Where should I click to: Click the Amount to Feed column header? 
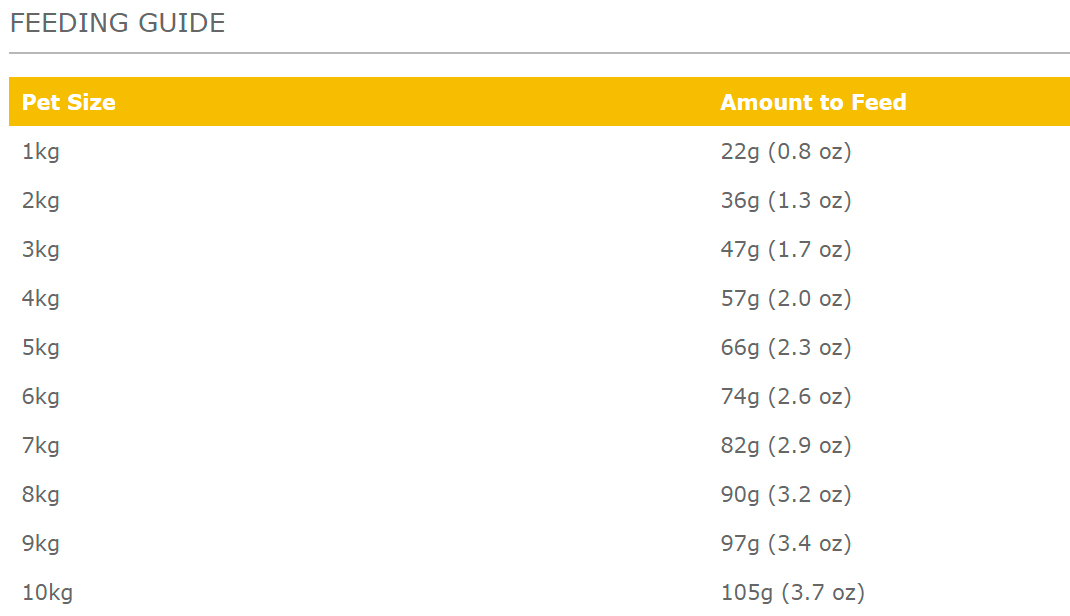pyautogui.click(x=813, y=102)
